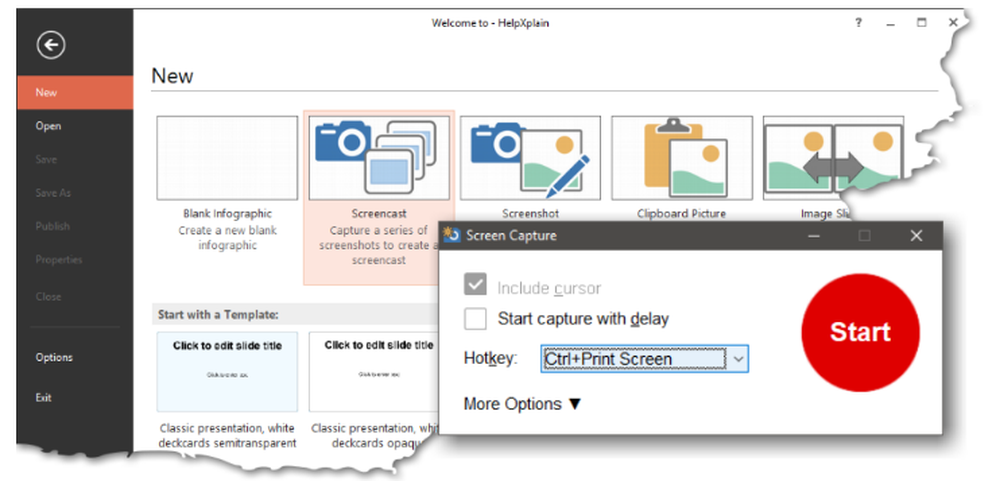Click the back arrow circle icon
1000x481 pixels.
(x=50, y=45)
